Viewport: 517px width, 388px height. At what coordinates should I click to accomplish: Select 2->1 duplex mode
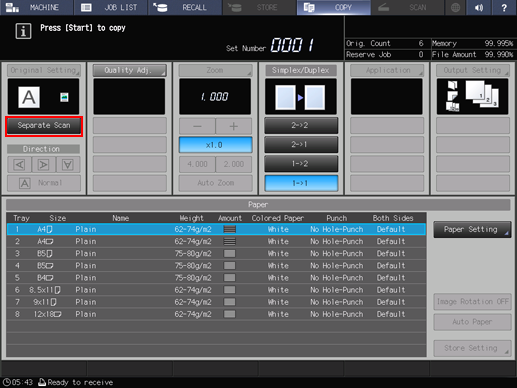click(x=301, y=145)
